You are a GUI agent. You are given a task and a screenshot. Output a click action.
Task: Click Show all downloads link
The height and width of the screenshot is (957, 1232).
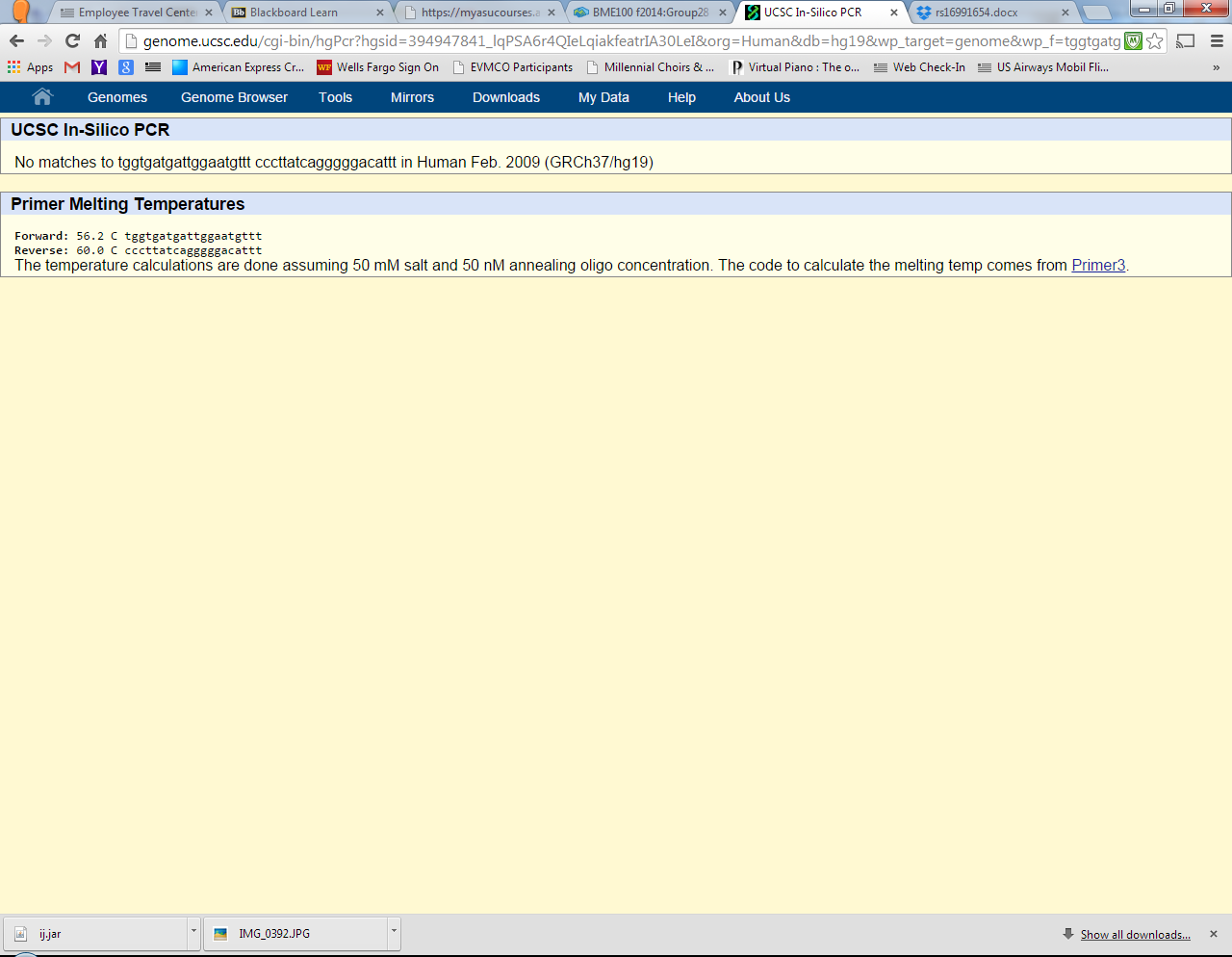[1135, 935]
